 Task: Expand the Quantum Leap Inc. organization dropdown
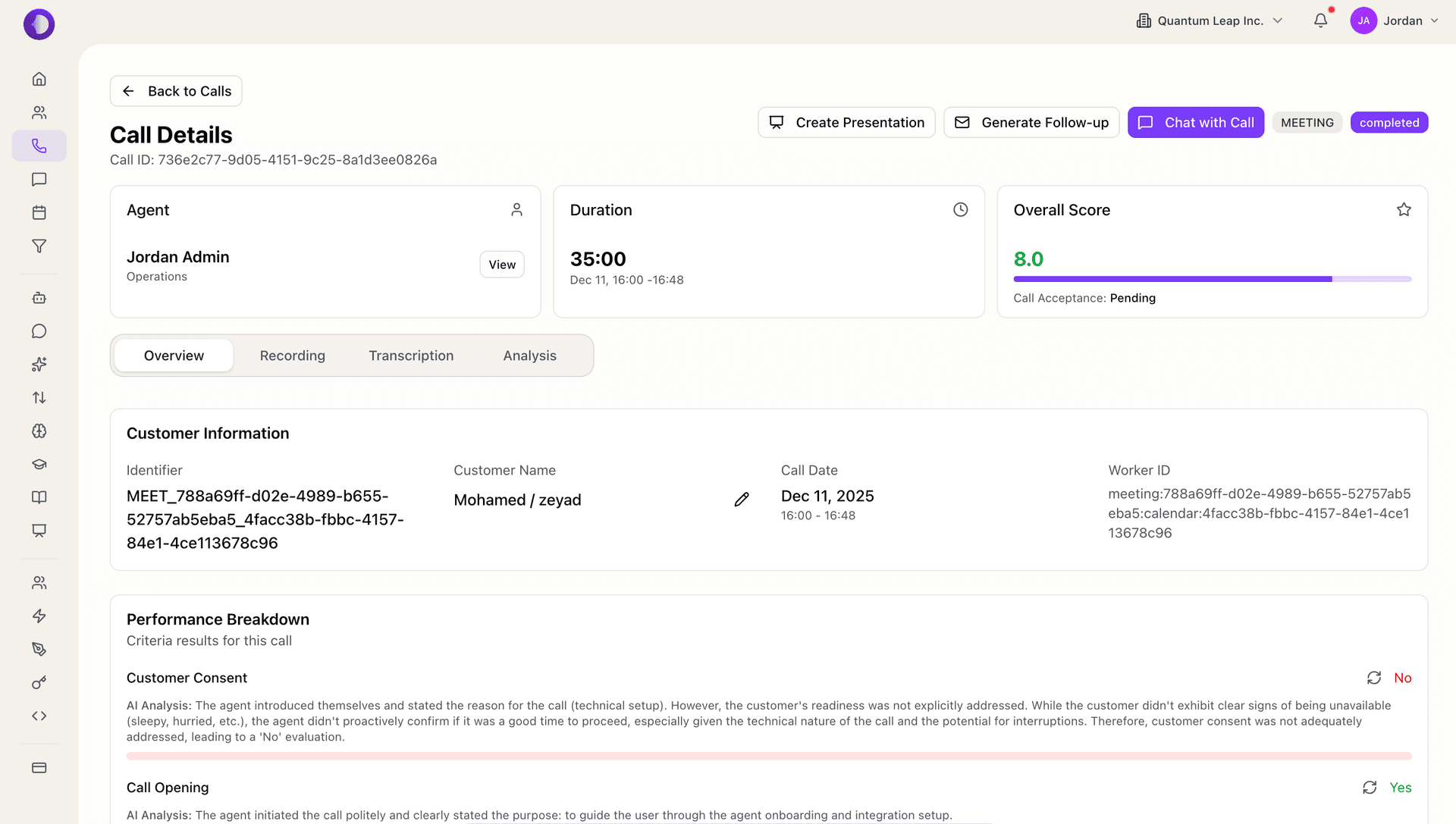[x=1209, y=20]
